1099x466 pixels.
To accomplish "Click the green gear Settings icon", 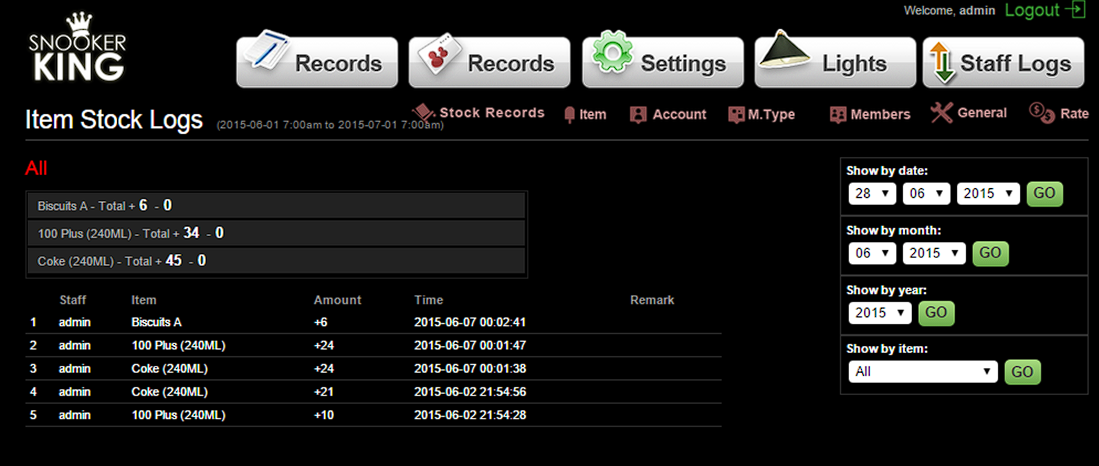I will coord(610,55).
